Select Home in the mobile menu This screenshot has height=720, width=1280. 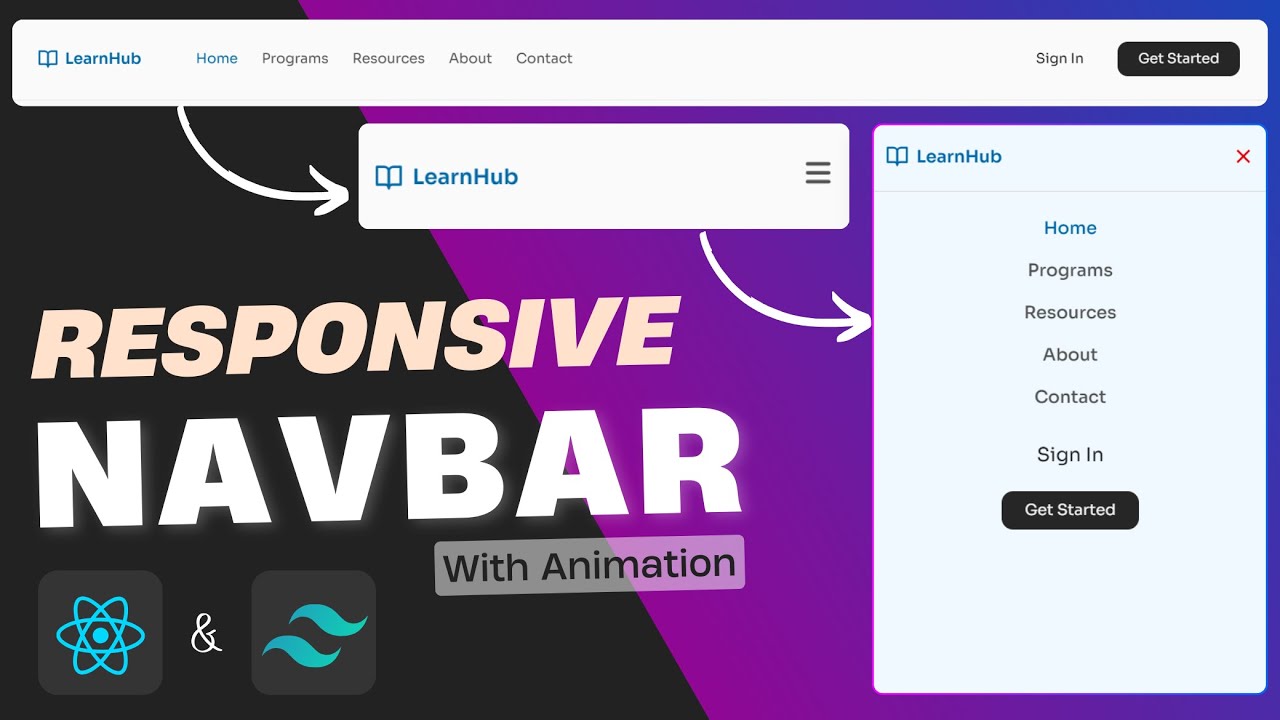click(x=1070, y=228)
